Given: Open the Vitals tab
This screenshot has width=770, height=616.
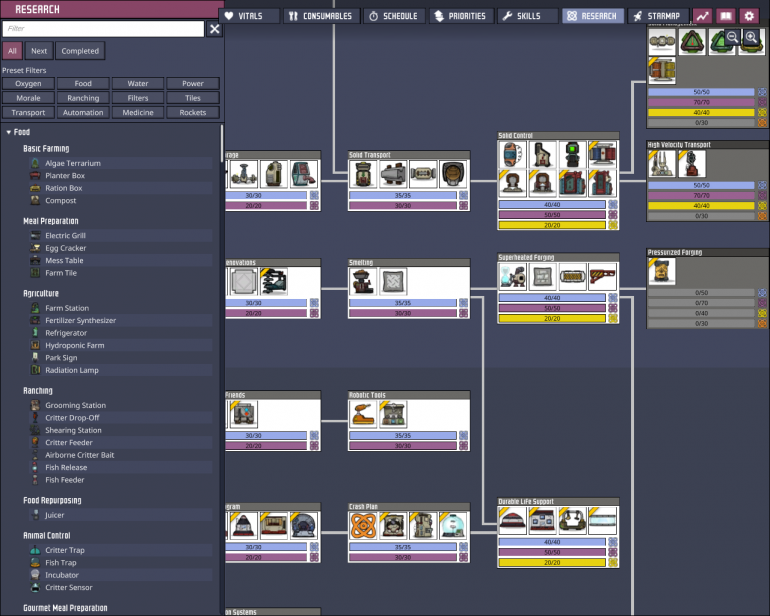Looking at the screenshot, I should [x=249, y=16].
